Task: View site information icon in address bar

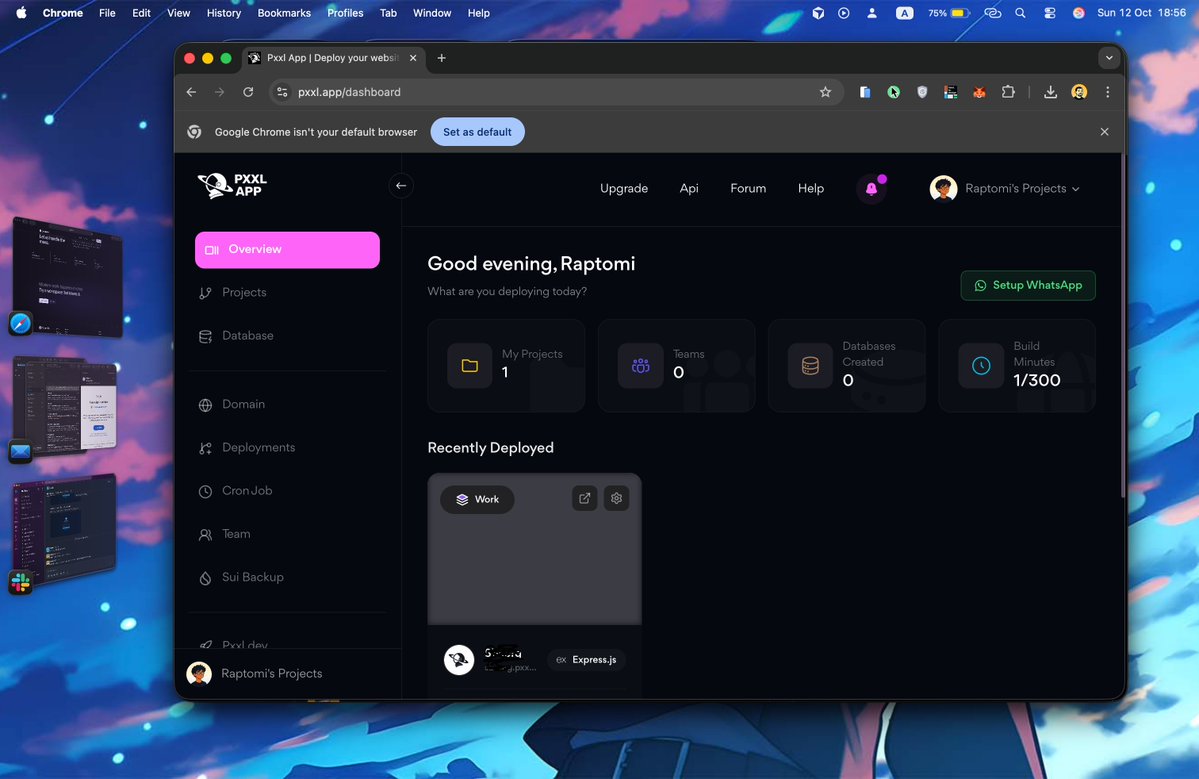Action: [282, 93]
